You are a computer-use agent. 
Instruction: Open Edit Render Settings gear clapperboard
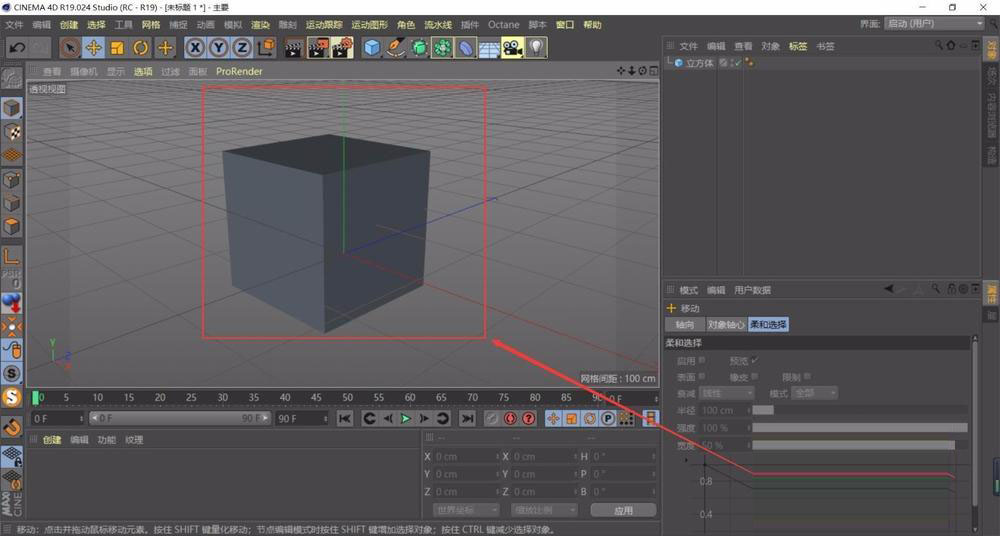[x=342, y=47]
